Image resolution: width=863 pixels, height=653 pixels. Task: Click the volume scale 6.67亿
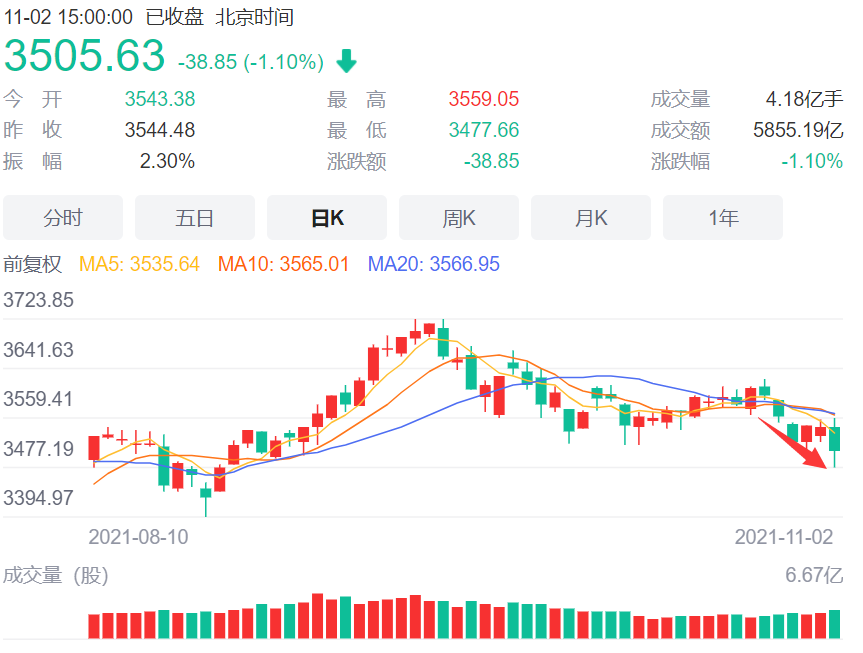tap(814, 575)
